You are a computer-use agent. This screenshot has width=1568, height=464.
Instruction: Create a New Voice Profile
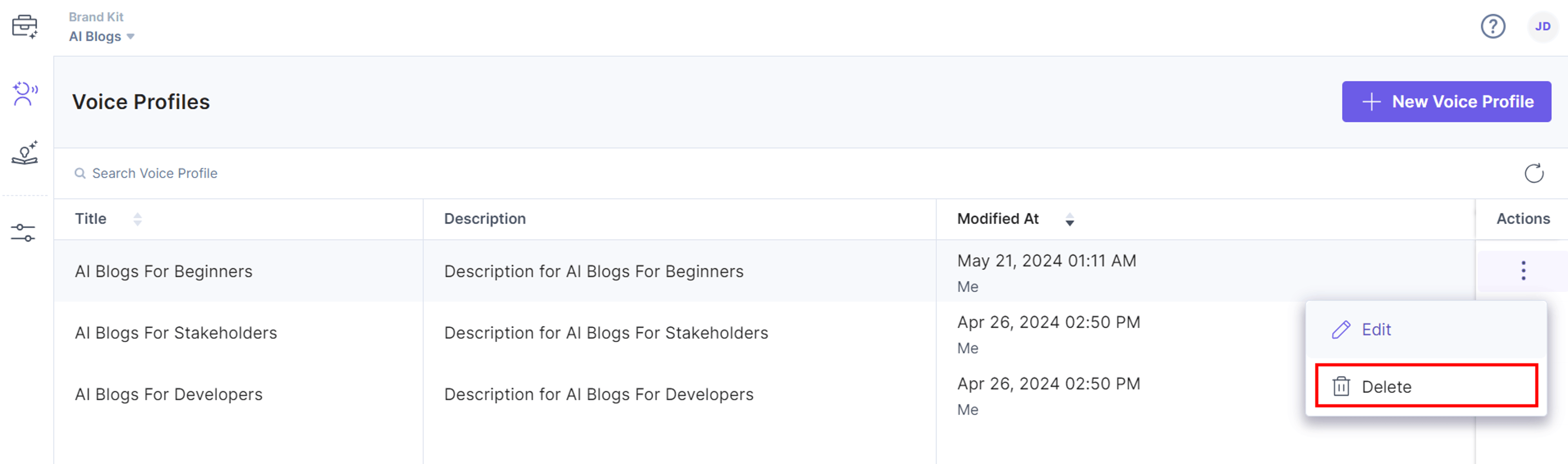tap(1445, 102)
